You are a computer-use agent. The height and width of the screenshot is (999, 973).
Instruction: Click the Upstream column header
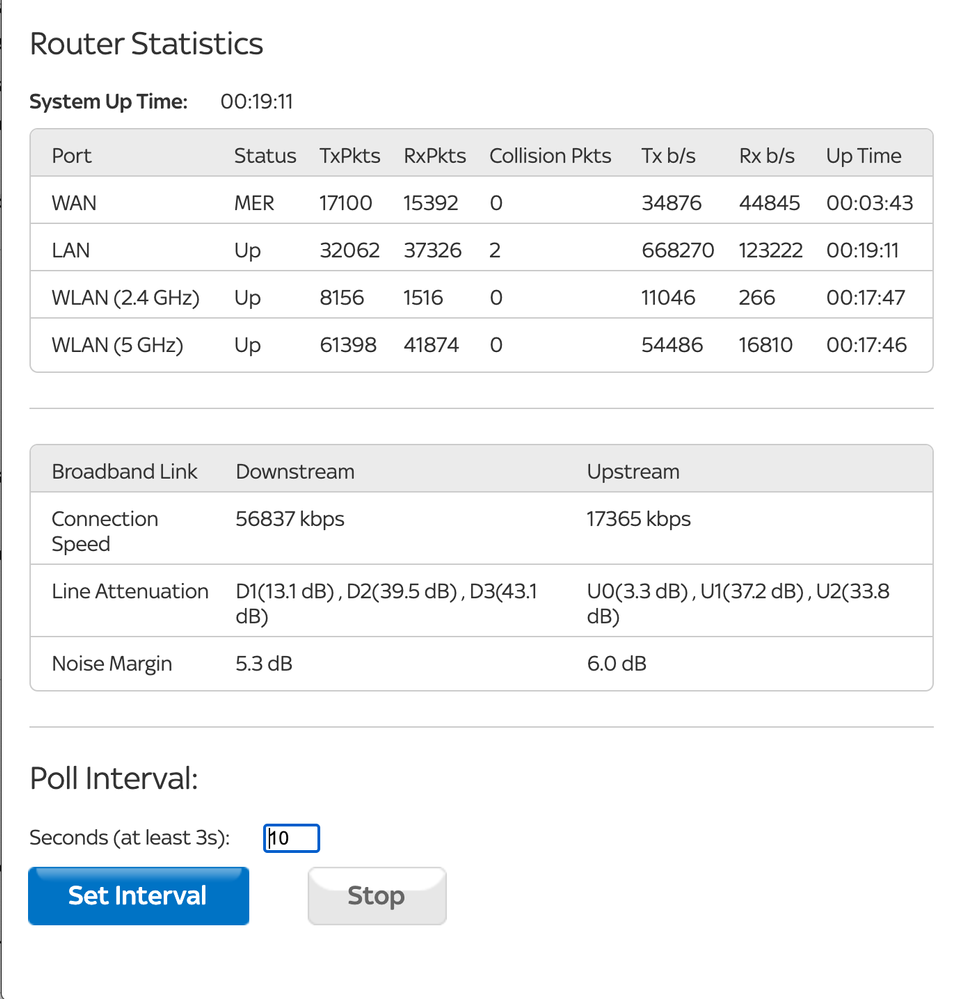tap(633, 472)
